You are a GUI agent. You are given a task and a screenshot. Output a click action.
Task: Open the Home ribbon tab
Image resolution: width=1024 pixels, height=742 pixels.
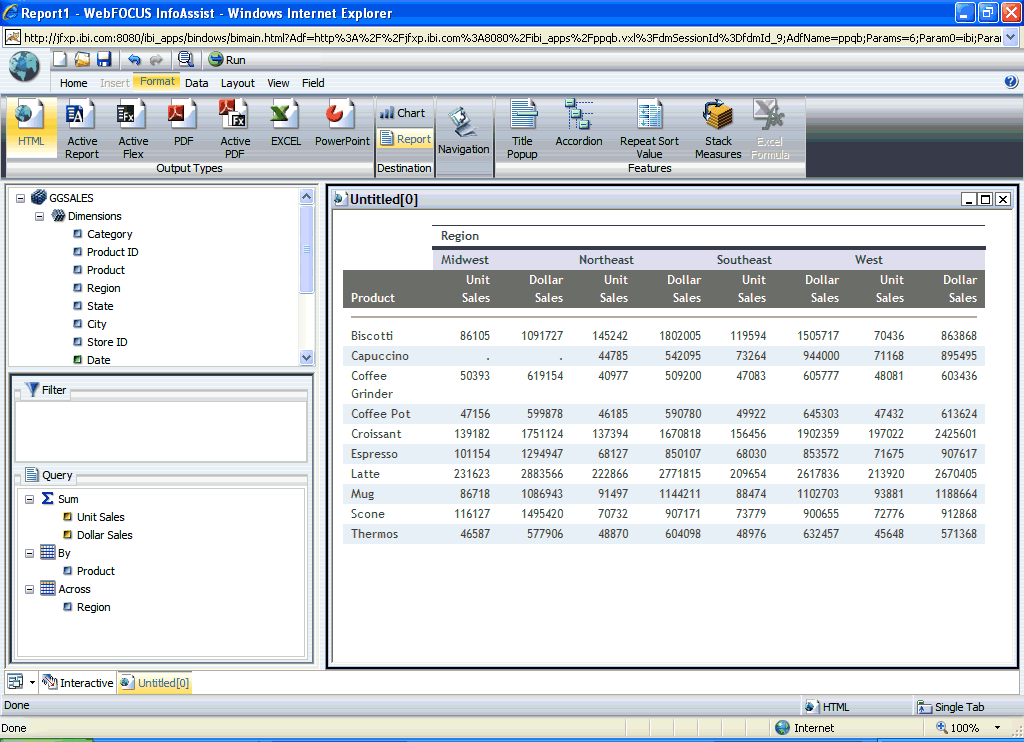coord(73,83)
